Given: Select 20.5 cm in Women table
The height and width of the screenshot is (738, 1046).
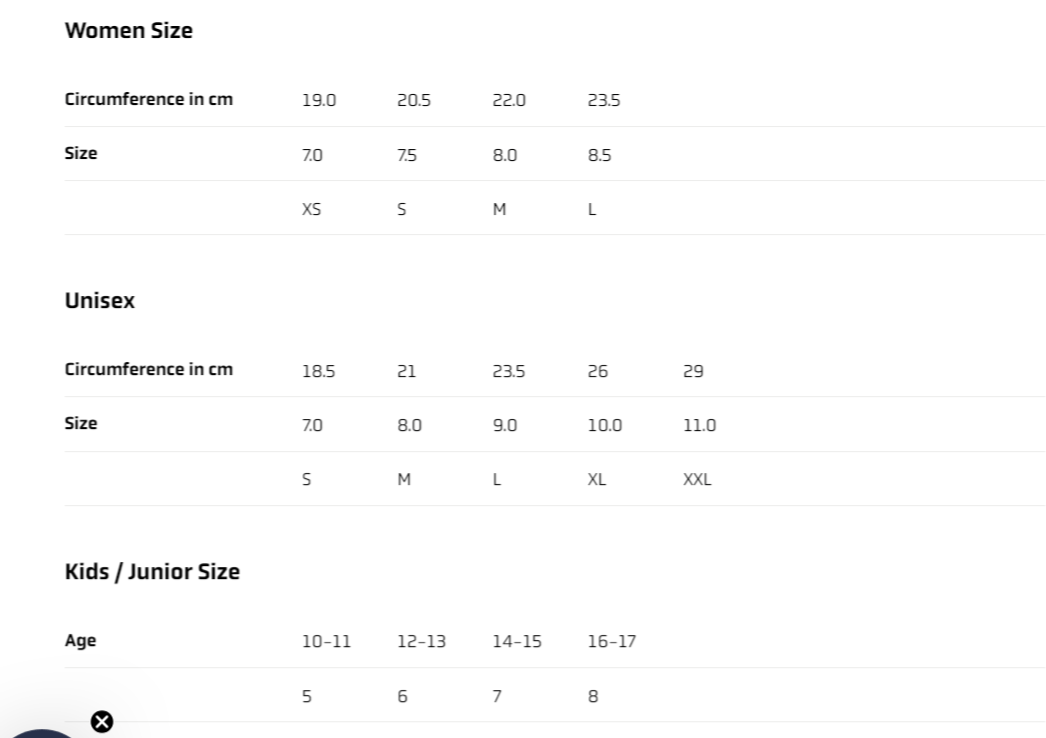Looking at the screenshot, I should point(414,100).
